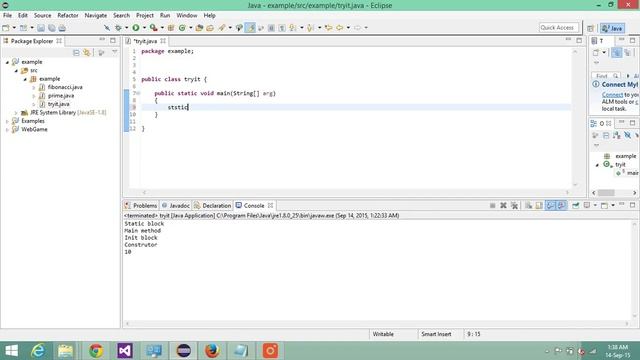Click the Print toolbar icon
The height and width of the screenshot is (360, 640).
coord(62,28)
